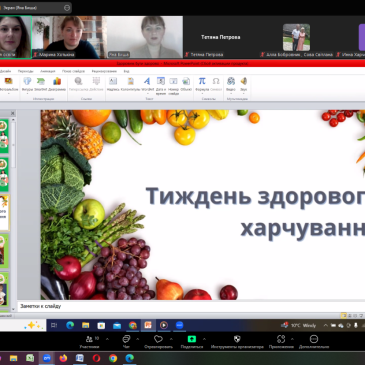The width and height of the screenshot is (365, 365).
Task: Open the Показ слайдов (Slide Show) tab
Action: pyautogui.click(x=73, y=71)
